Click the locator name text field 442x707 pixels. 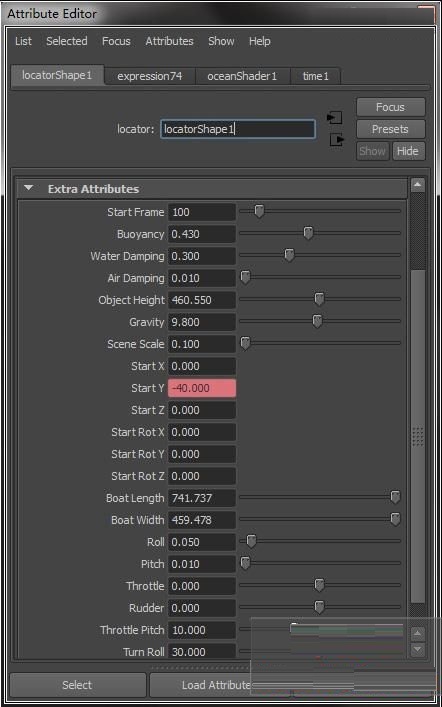[238, 129]
